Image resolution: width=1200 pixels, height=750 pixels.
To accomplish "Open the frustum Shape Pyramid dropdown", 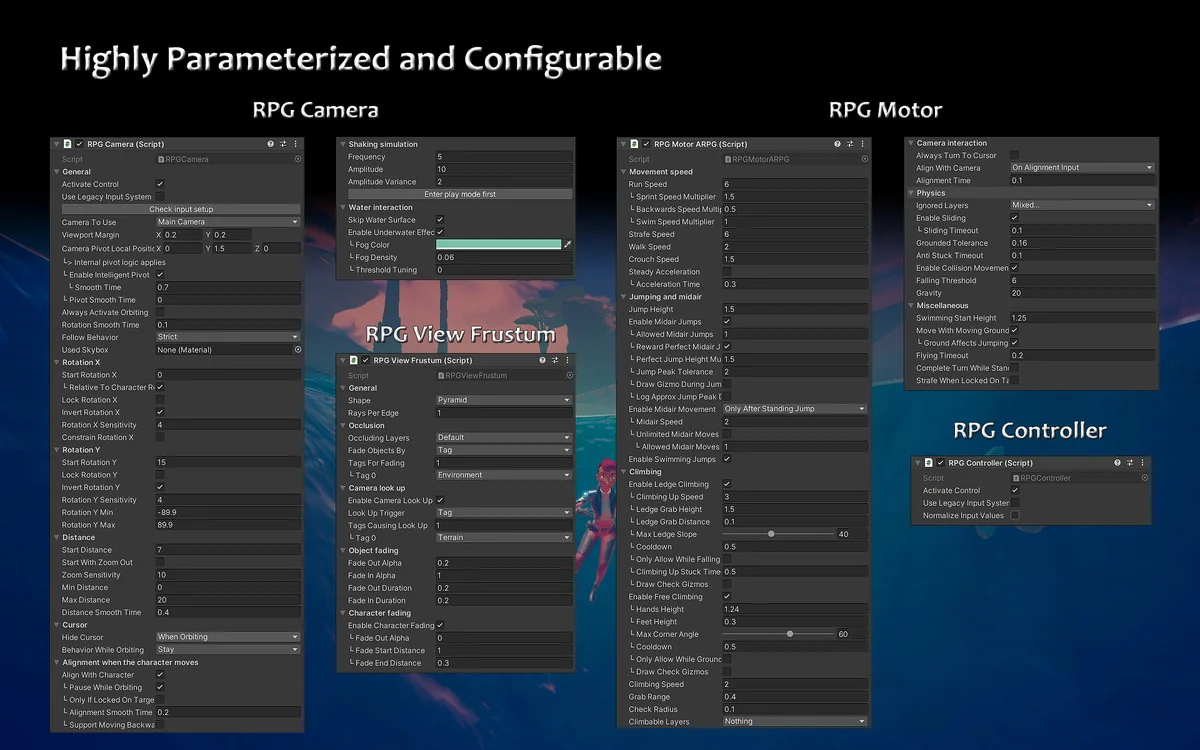I will [504, 400].
